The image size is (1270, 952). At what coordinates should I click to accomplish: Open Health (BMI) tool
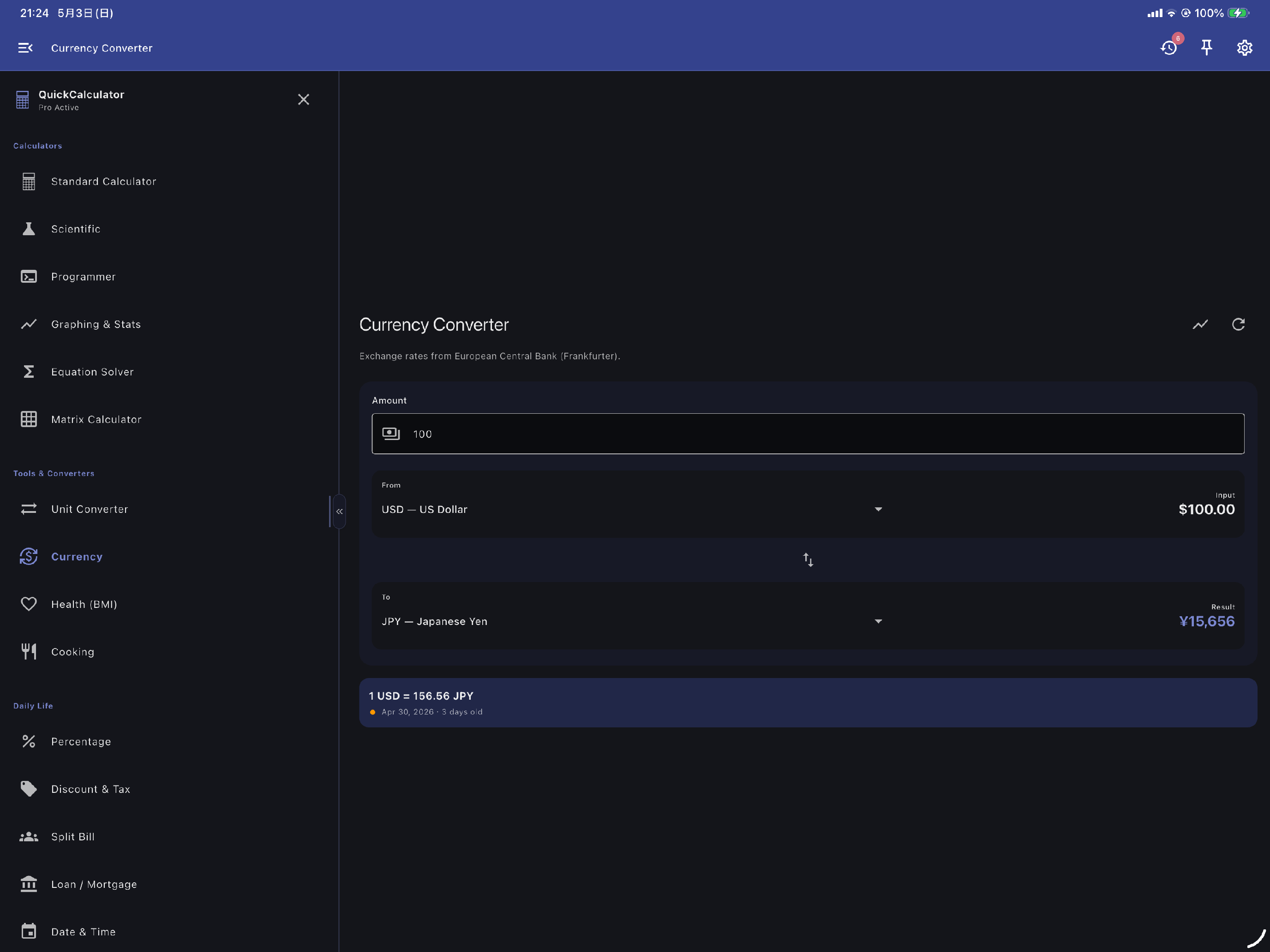167,604
